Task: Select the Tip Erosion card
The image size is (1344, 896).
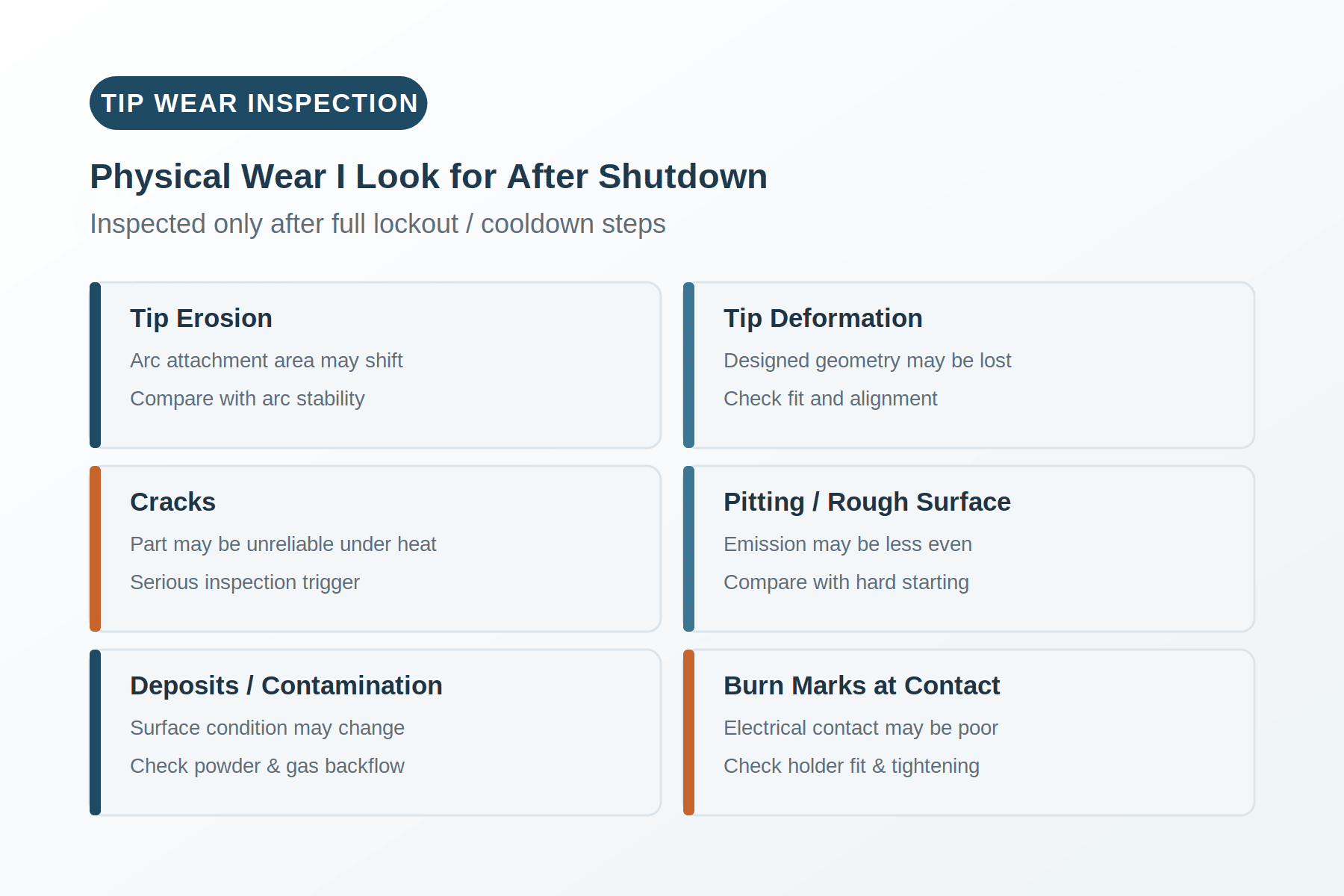Action: pyautogui.click(x=376, y=365)
